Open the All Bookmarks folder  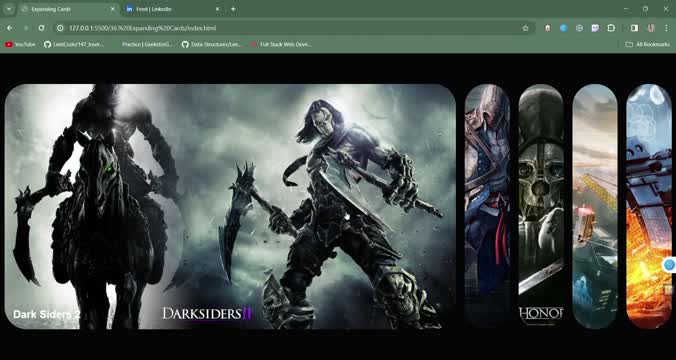point(648,44)
